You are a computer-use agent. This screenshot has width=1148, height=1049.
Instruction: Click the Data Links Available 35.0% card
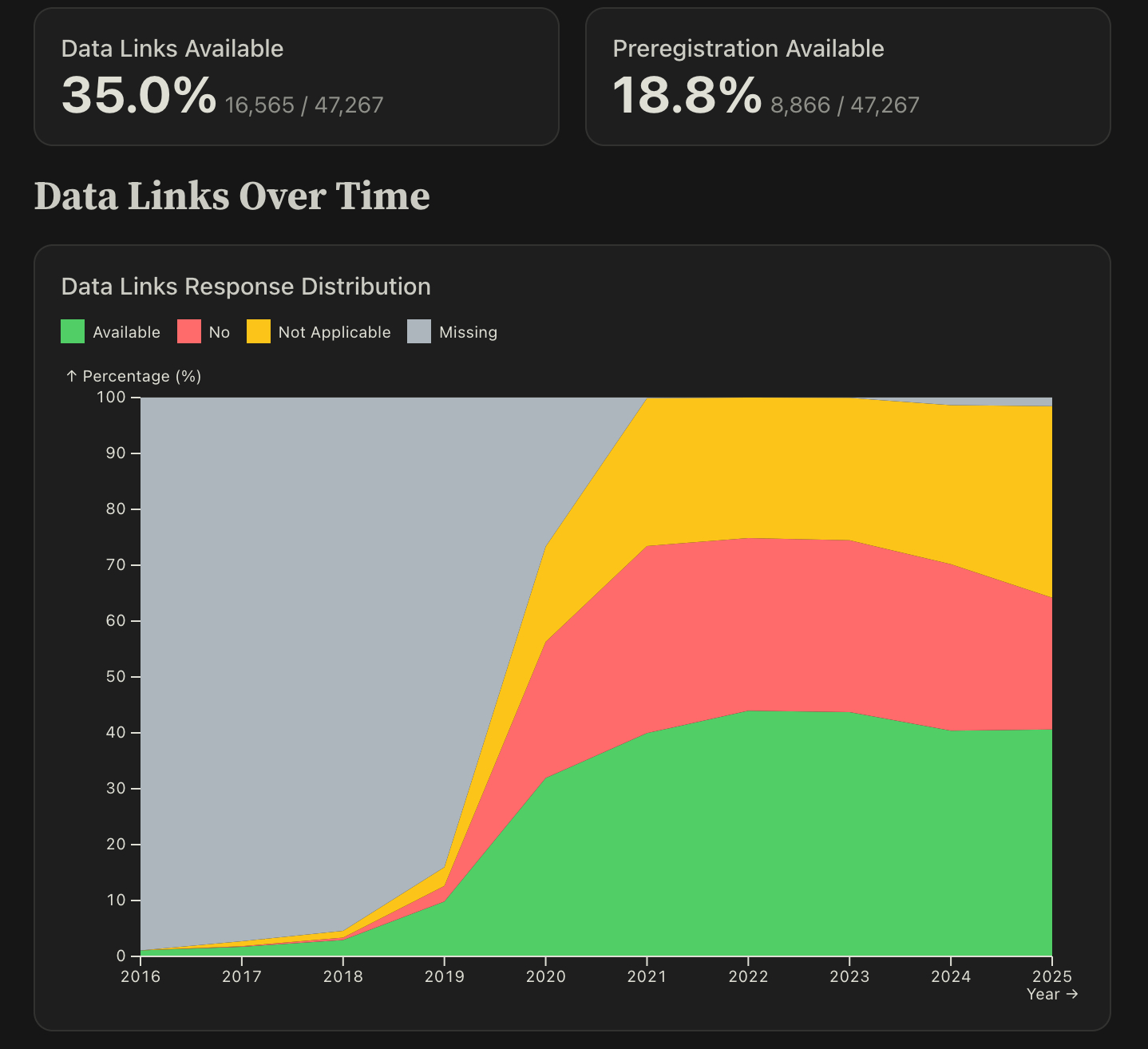pos(296,77)
